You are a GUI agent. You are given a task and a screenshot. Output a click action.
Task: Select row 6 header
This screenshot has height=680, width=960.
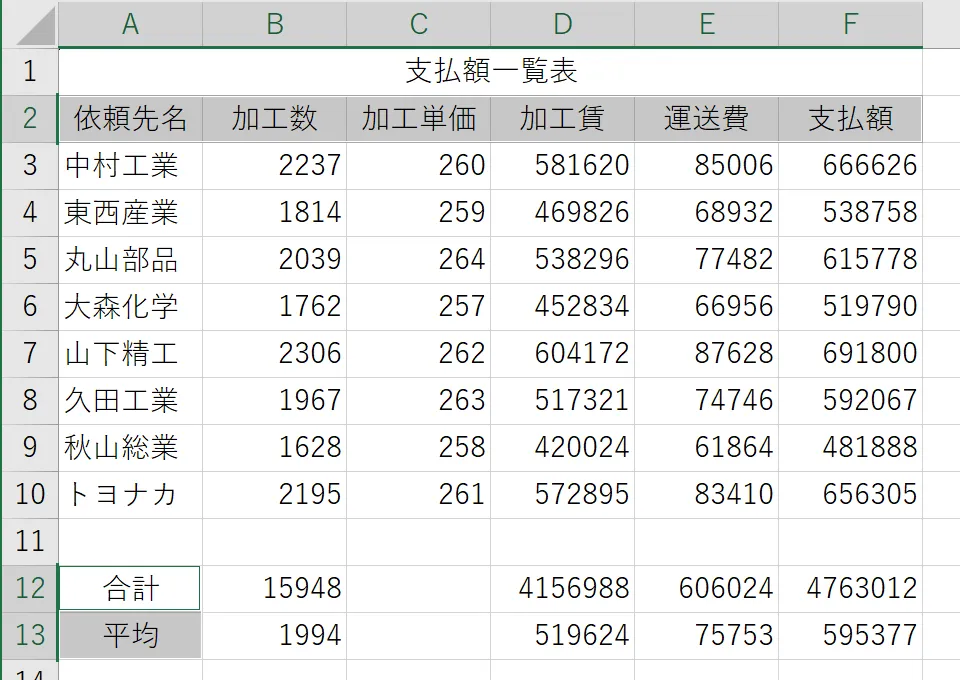[31, 307]
